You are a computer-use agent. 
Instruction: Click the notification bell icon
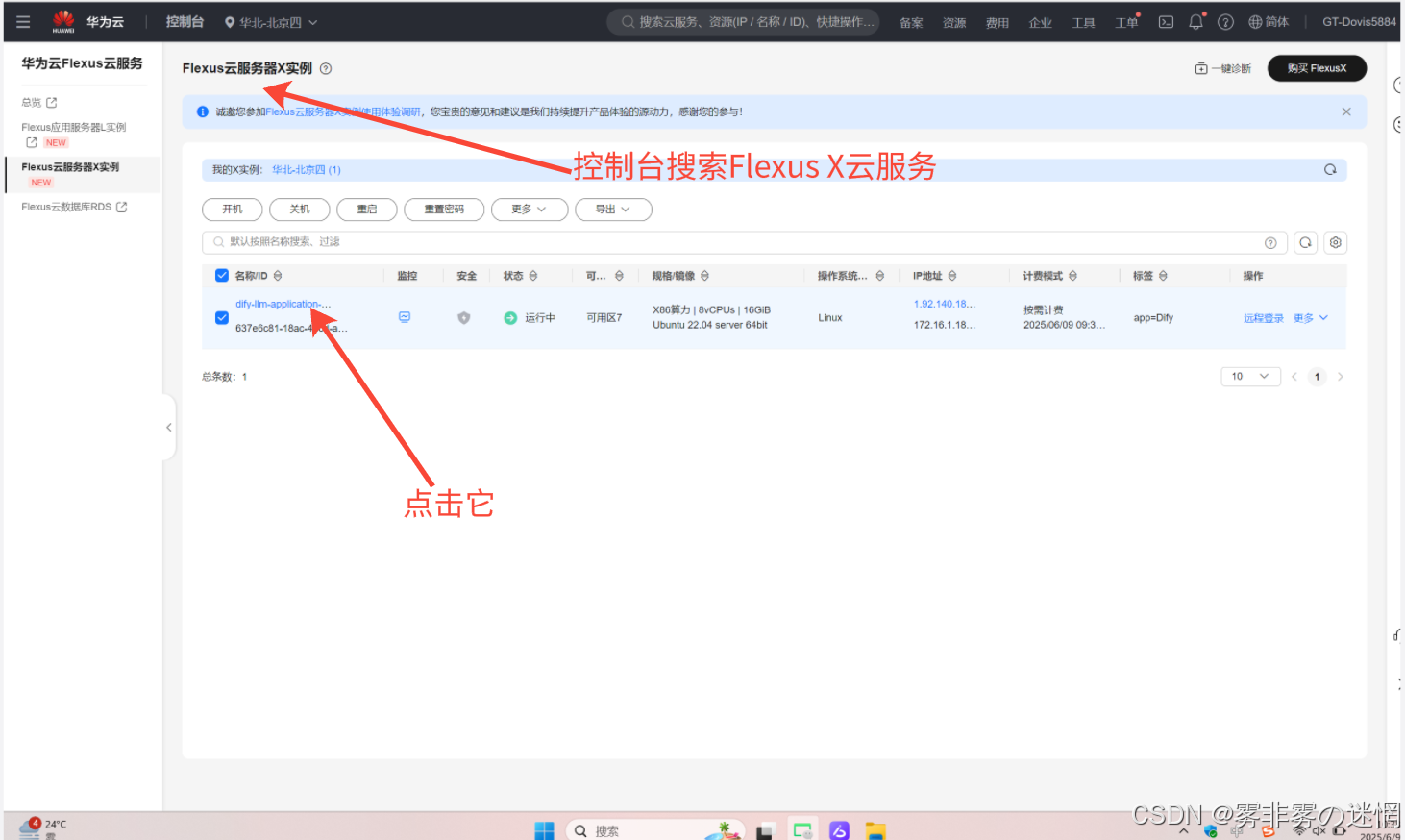1195,22
